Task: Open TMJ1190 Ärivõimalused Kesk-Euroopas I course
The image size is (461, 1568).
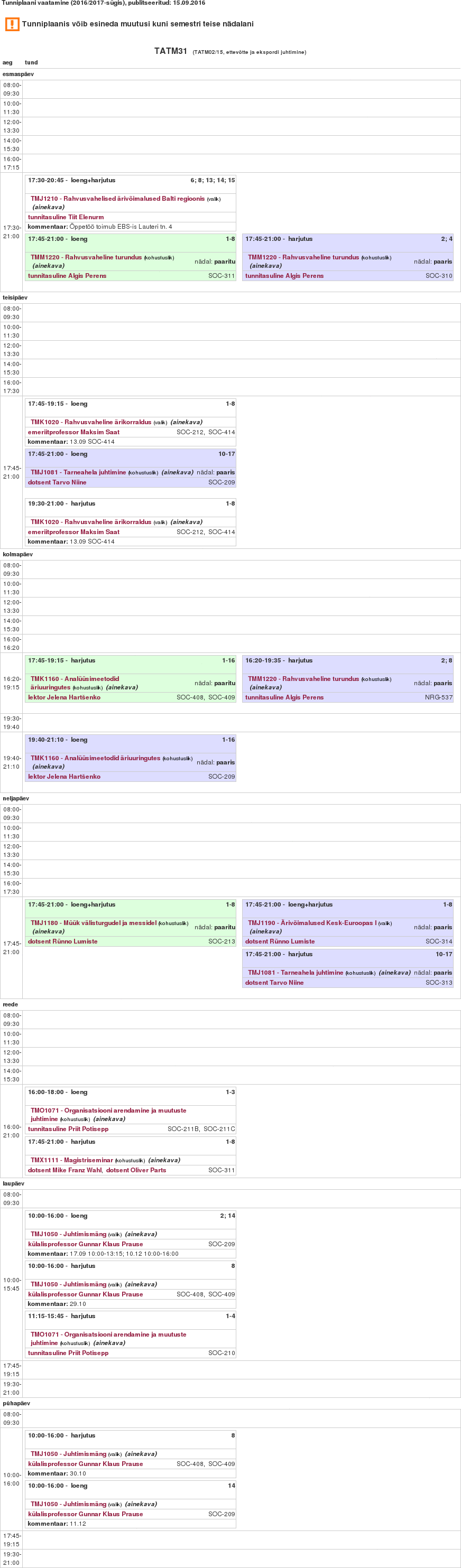Action: click(x=312, y=923)
